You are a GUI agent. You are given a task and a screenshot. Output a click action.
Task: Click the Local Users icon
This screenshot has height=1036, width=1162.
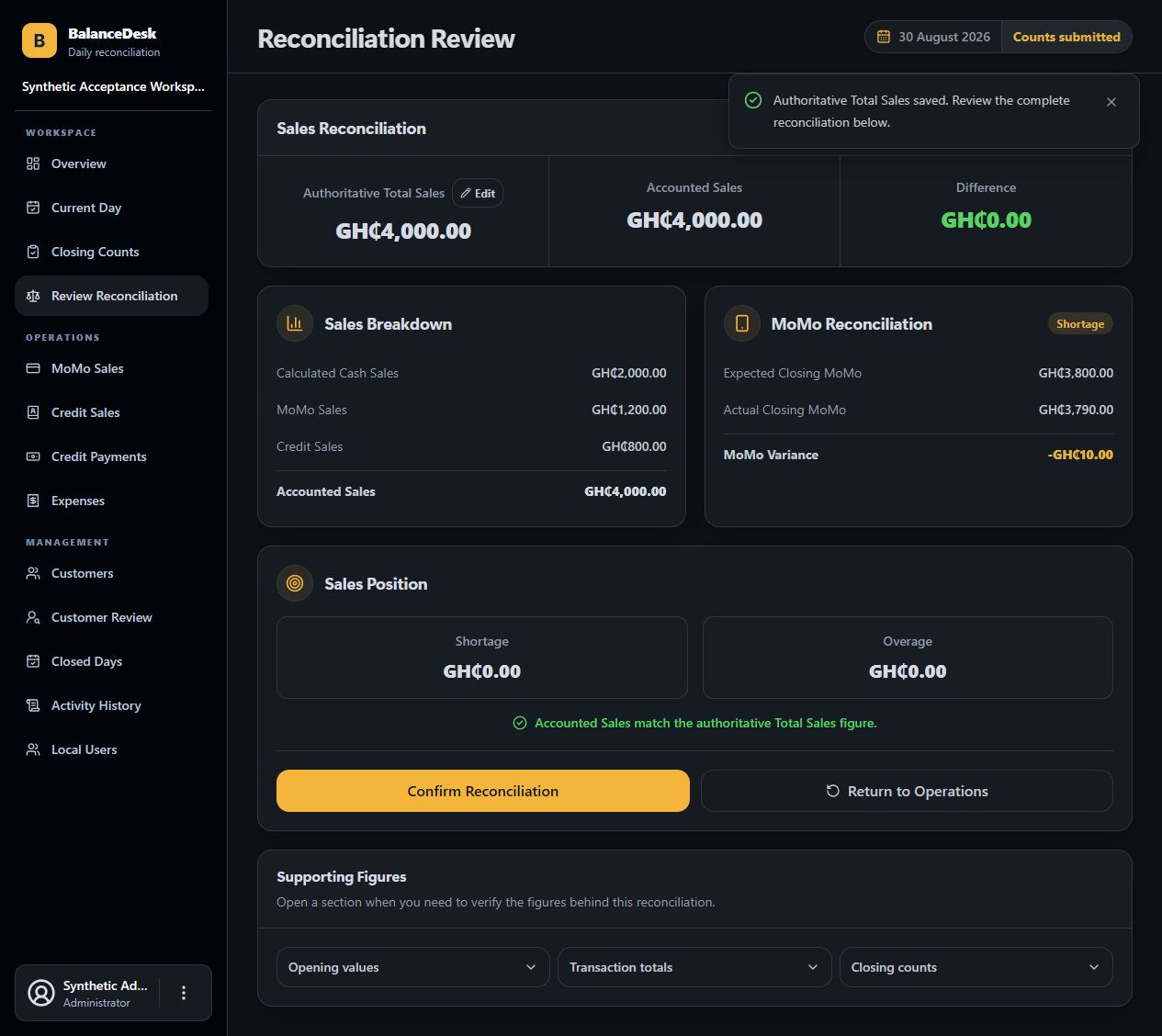pyautogui.click(x=33, y=749)
